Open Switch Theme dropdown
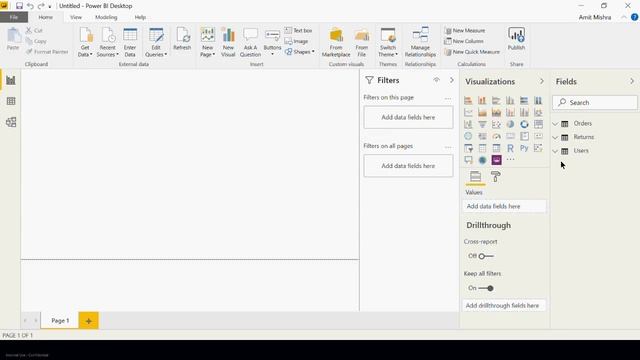Viewport: 640px width, 360px height. point(388,42)
